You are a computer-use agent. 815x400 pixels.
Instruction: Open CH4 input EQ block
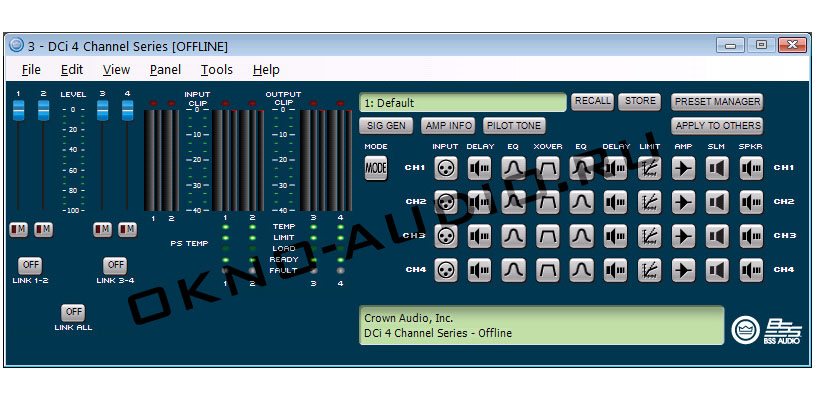pyautogui.click(x=514, y=270)
